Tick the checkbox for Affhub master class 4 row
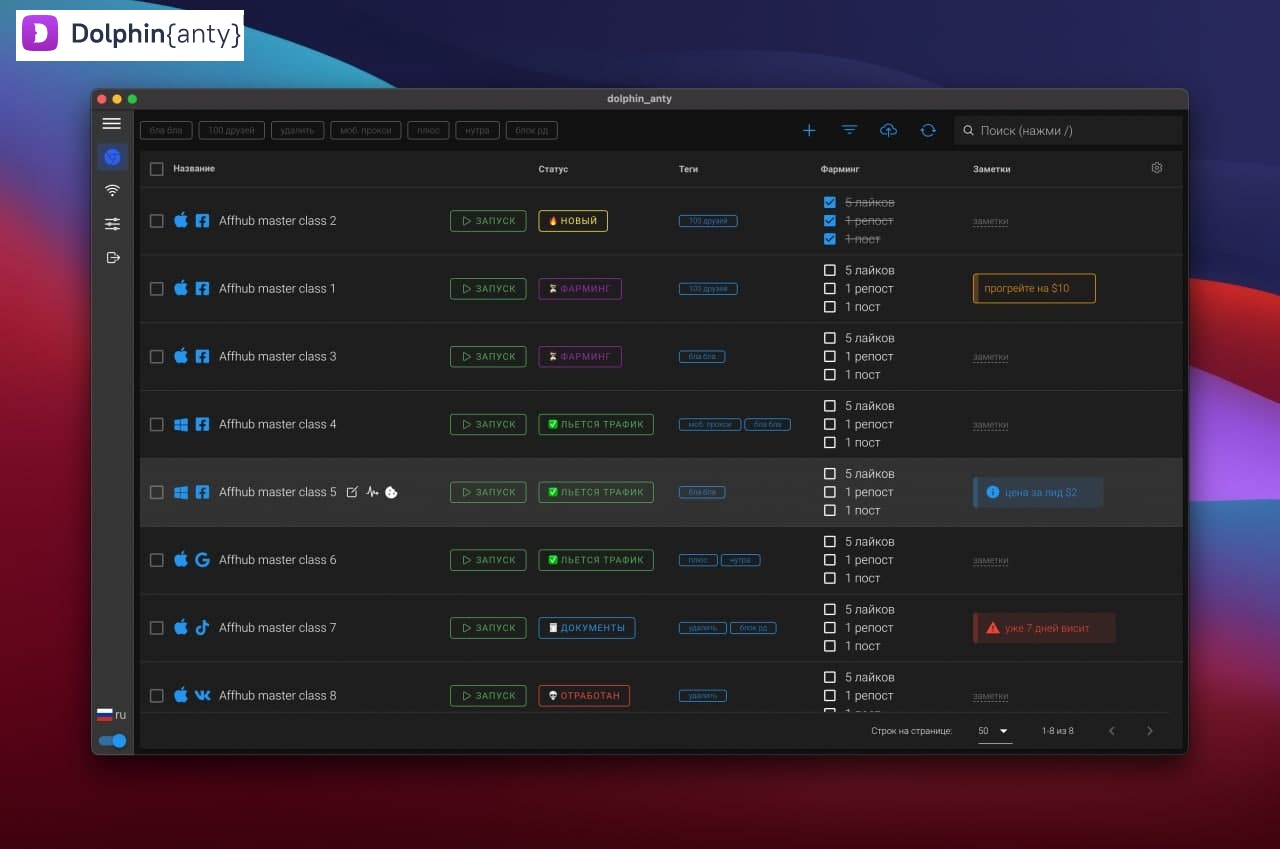Image resolution: width=1280 pixels, height=849 pixels. 157,424
